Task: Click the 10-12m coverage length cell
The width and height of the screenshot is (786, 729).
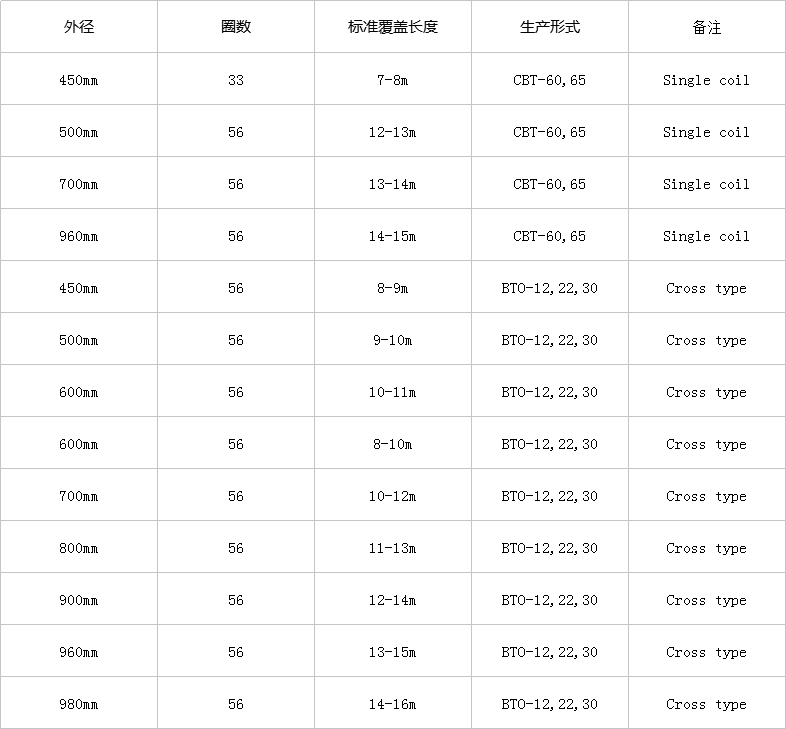Action: [392, 496]
